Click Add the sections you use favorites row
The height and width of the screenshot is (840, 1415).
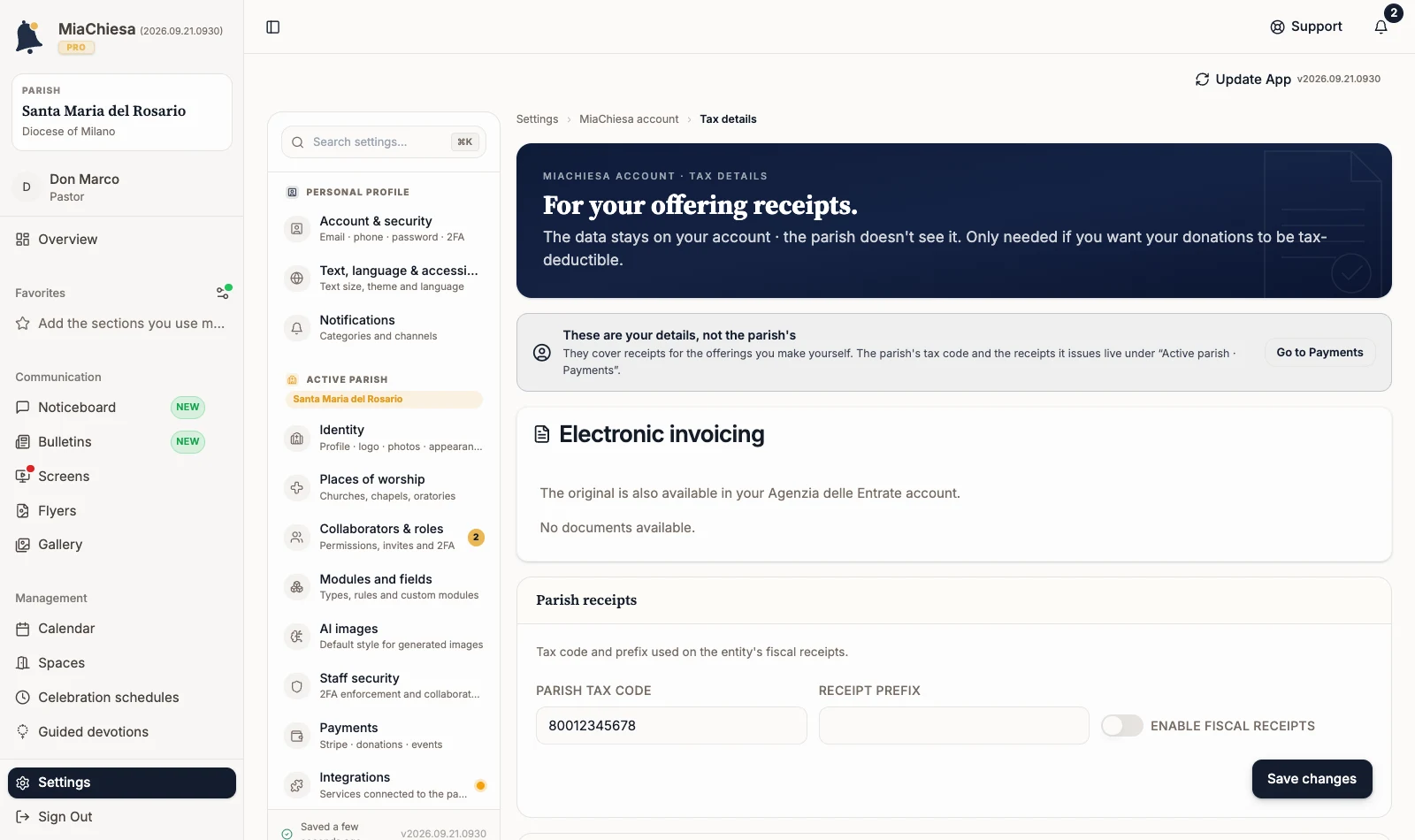pyautogui.click(x=122, y=324)
